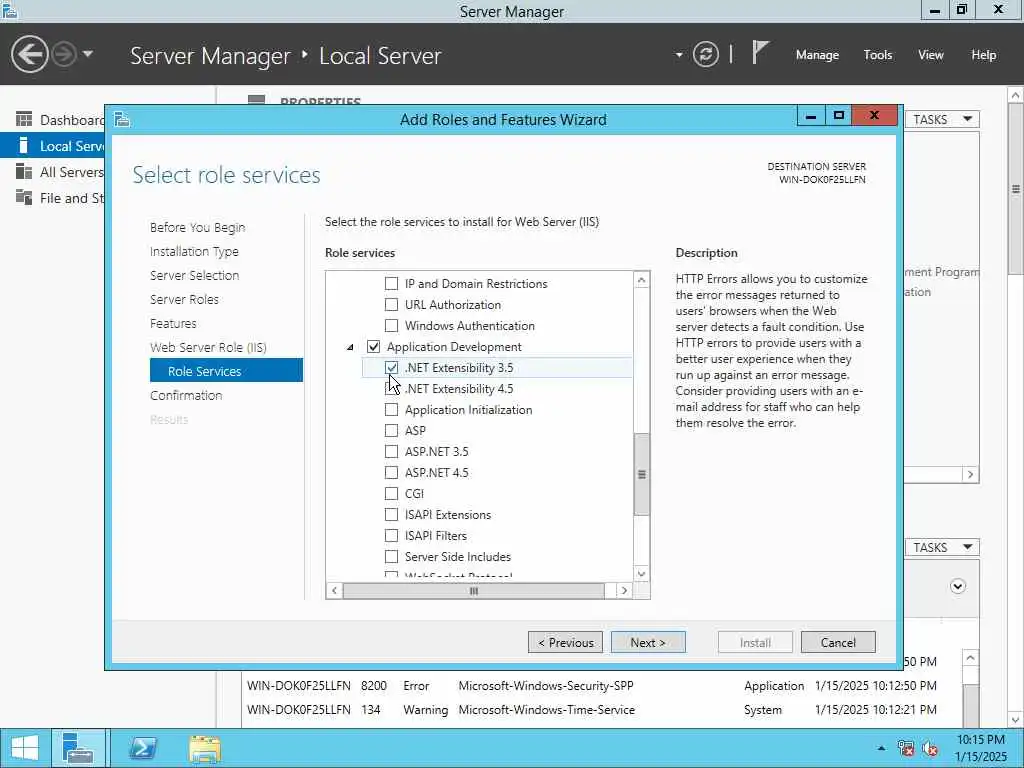Viewport: 1024px width, 768px height.
Task: Open the Help menu
Action: [x=984, y=55]
